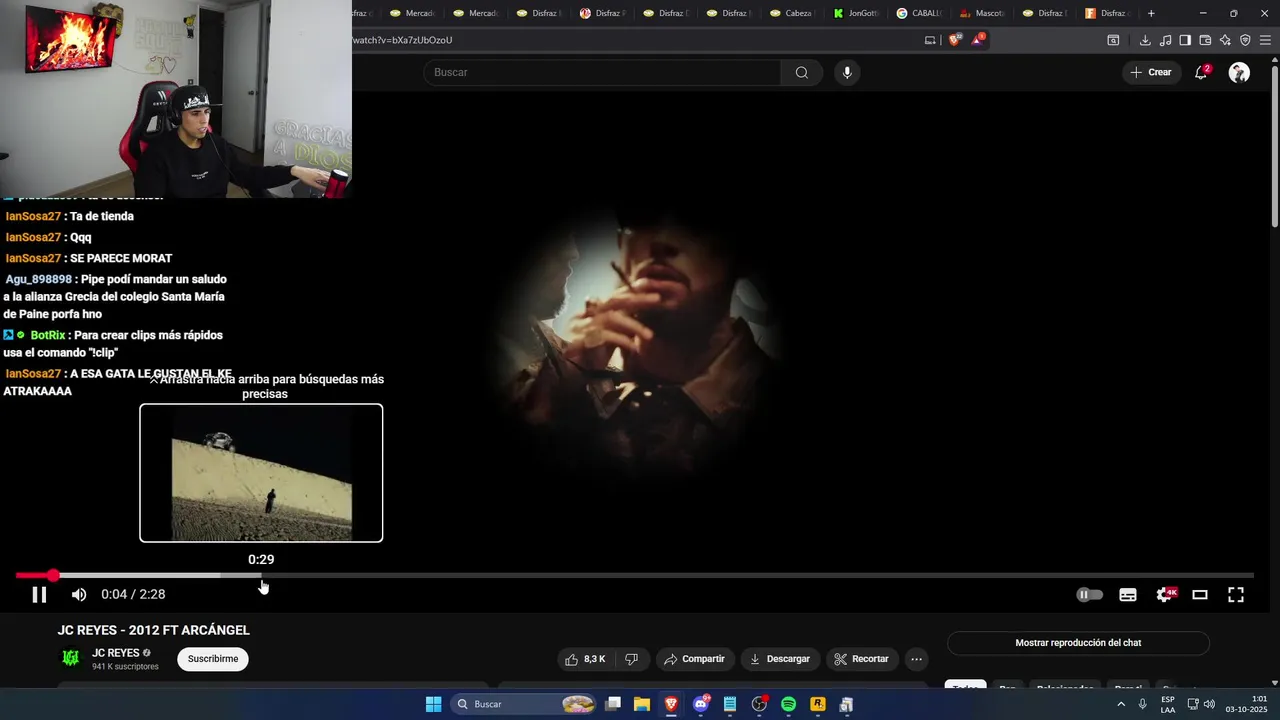The image size is (1280, 720).
Task: Open Task View on taskbar
Action: point(613,704)
